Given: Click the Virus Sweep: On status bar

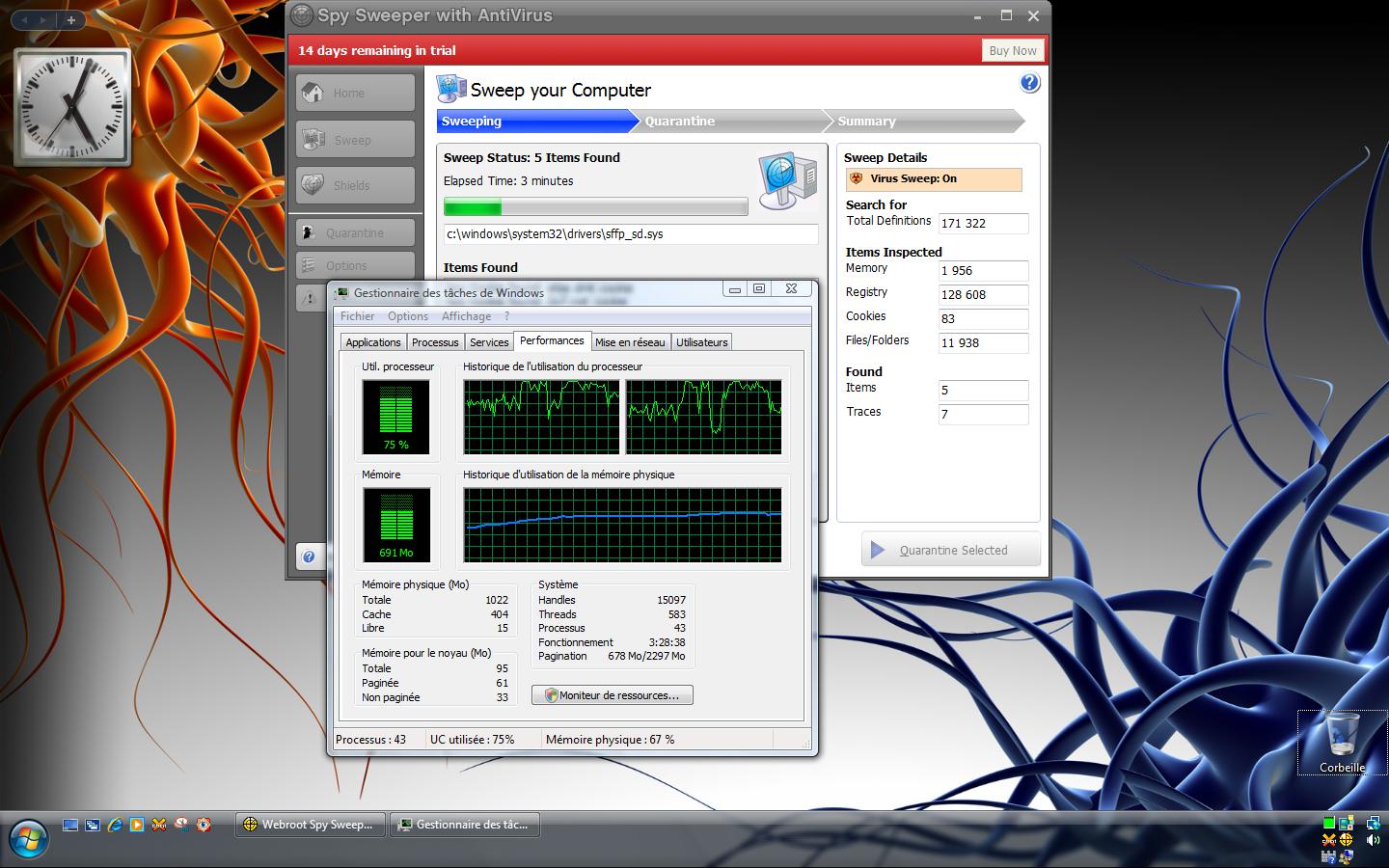Looking at the screenshot, I should click(x=934, y=179).
